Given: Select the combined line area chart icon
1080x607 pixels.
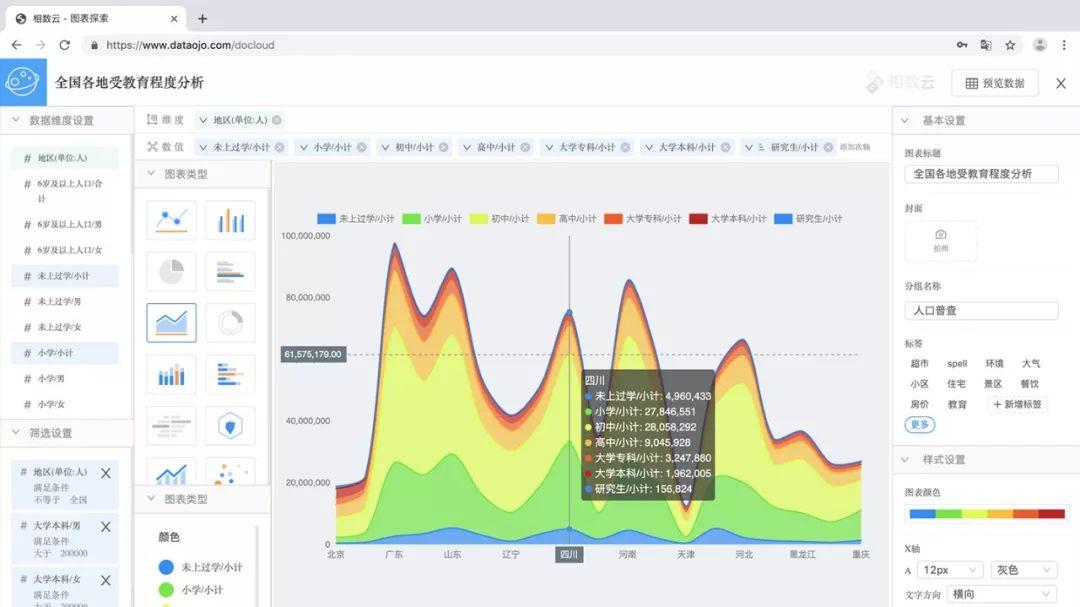Looking at the screenshot, I should point(171,473).
